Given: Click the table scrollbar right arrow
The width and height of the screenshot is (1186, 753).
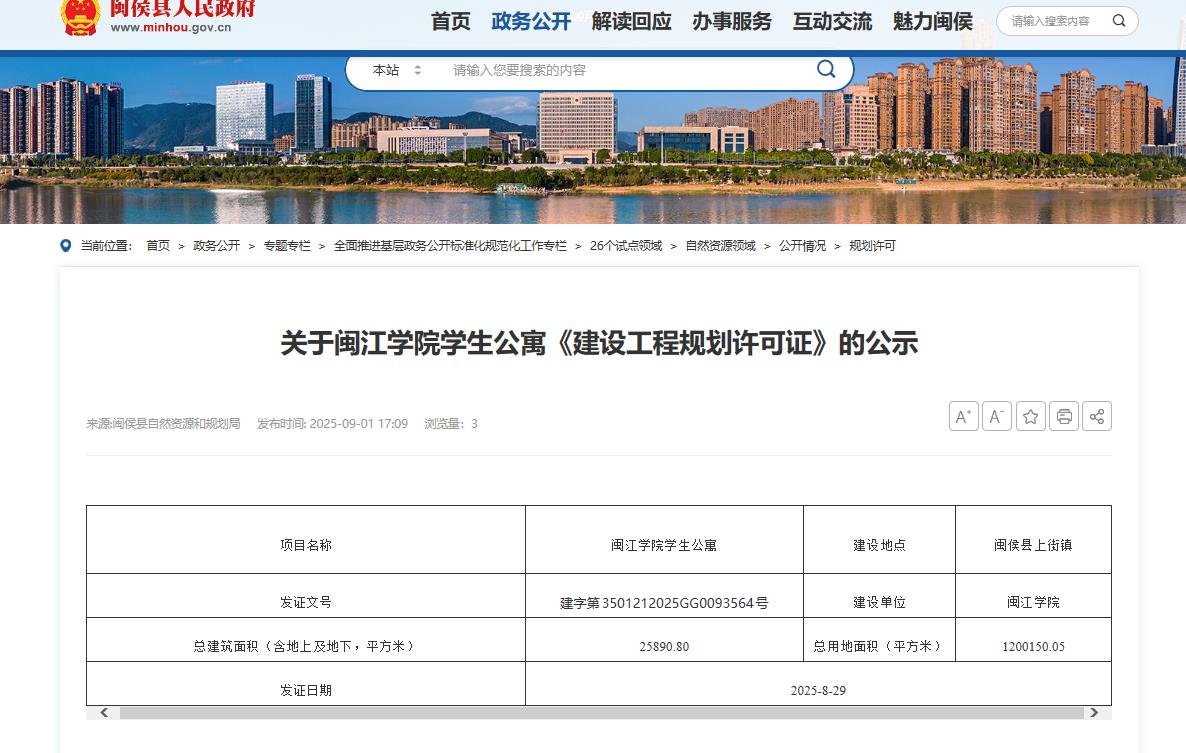Looking at the screenshot, I should click(x=1094, y=713).
